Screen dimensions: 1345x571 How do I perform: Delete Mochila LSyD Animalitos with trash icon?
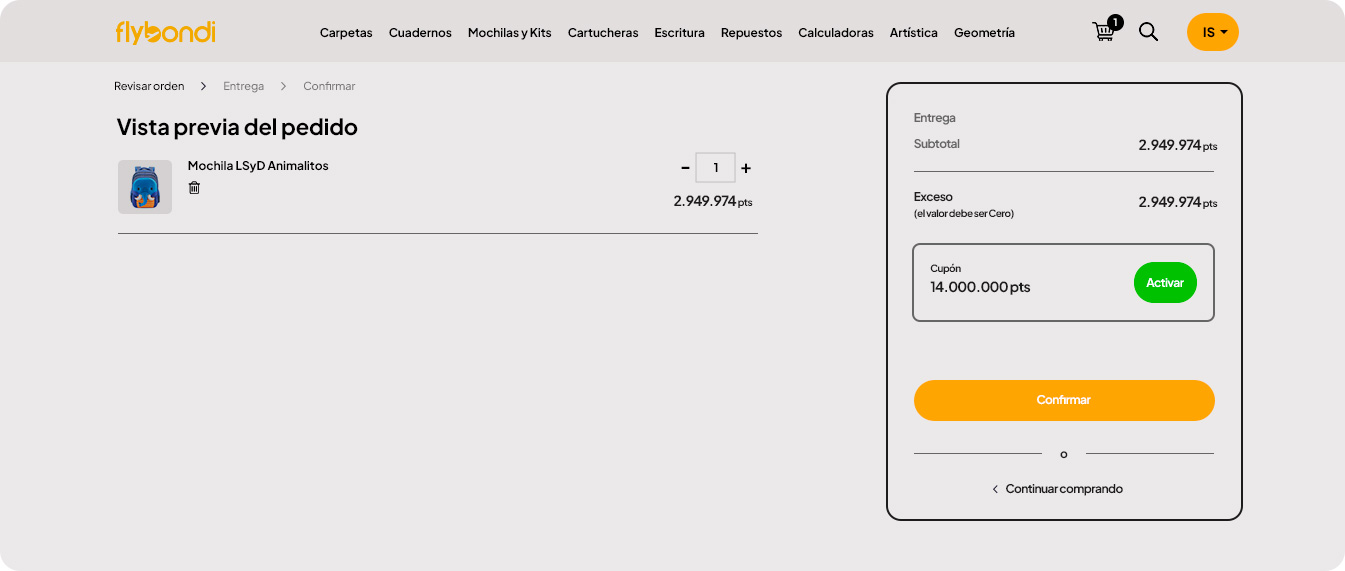tap(194, 188)
